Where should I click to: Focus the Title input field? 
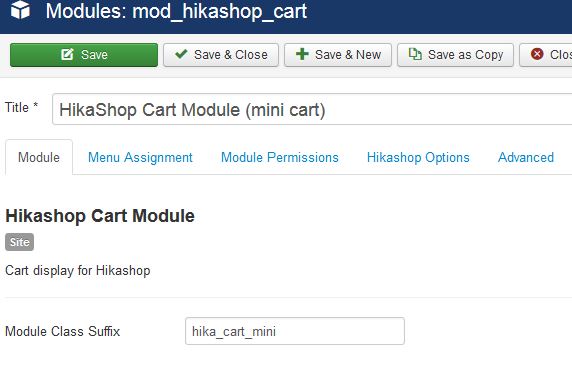tap(312, 109)
